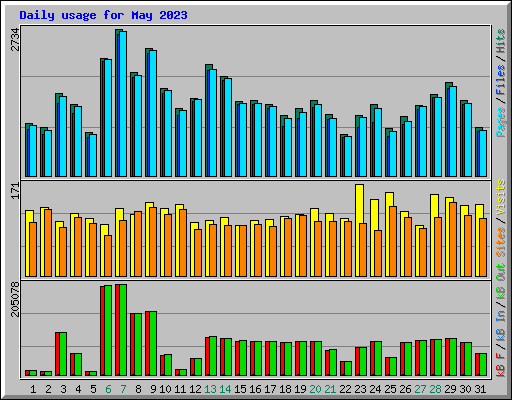Click day label 16 on the x-axis
Screen dimensions: 512x400
tap(255, 389)
